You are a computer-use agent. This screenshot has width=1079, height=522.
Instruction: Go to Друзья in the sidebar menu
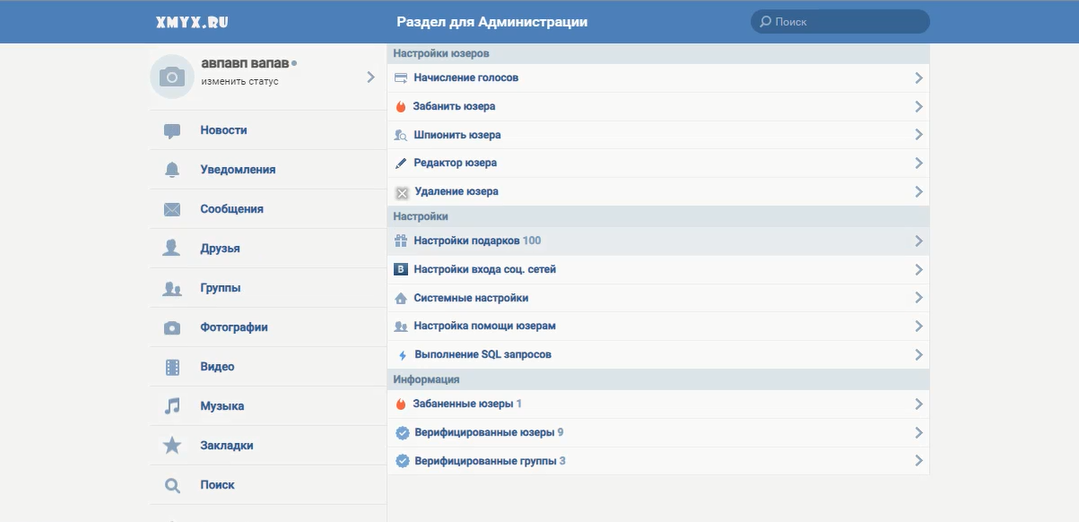click(x=220, y=249)
